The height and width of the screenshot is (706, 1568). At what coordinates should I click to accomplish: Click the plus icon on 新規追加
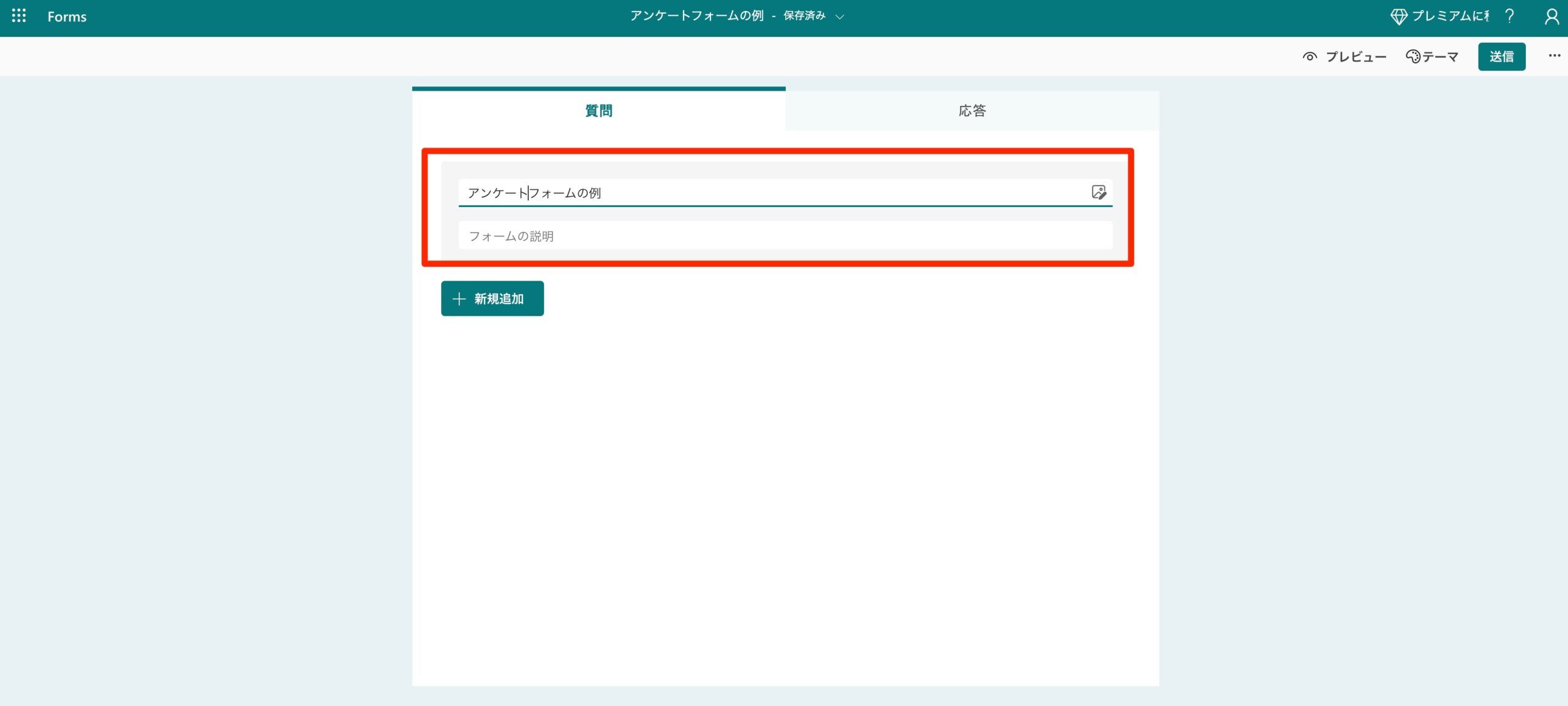pos(459,298)
